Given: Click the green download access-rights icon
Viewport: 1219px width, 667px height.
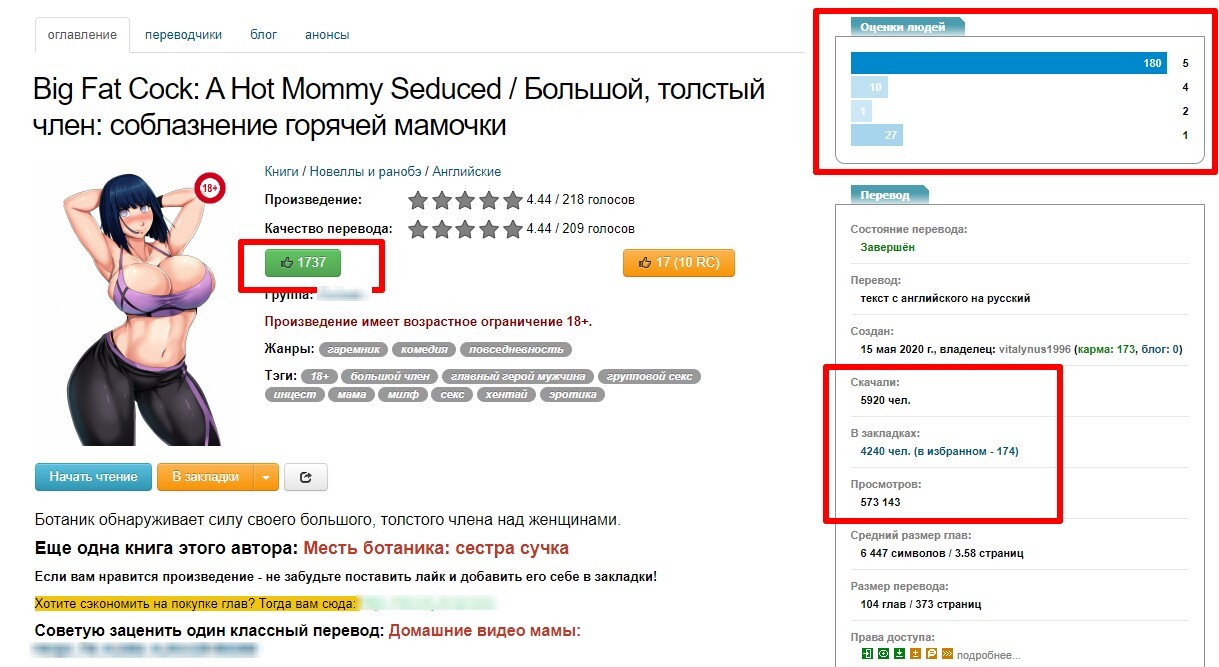Looking at the screenshot, I should coord(899,654).
